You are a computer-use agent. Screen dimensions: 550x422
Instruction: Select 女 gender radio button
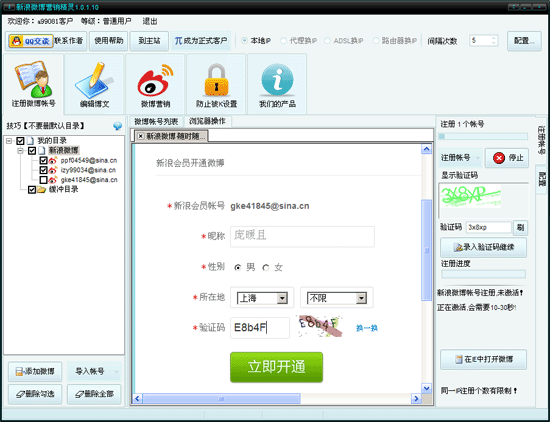click(266, 268)
